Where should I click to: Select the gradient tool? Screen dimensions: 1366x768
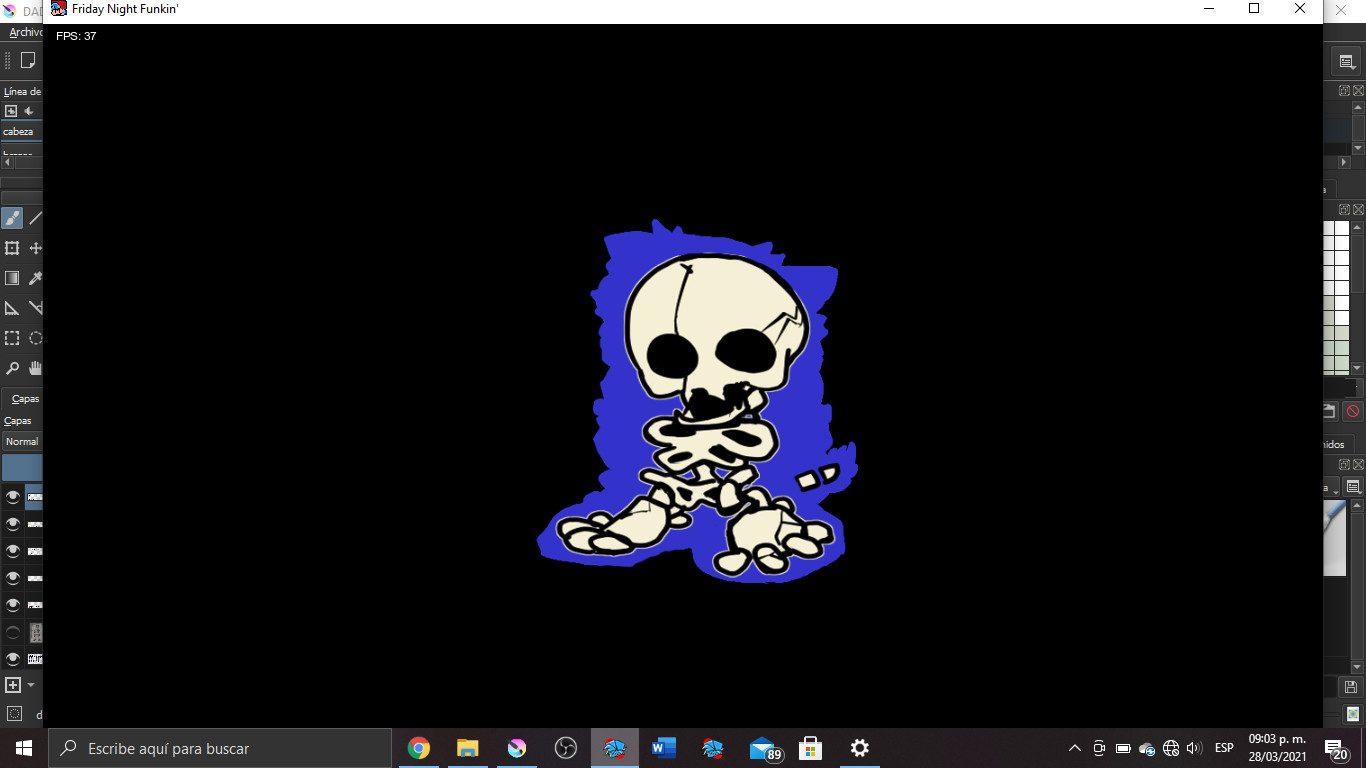12,278
